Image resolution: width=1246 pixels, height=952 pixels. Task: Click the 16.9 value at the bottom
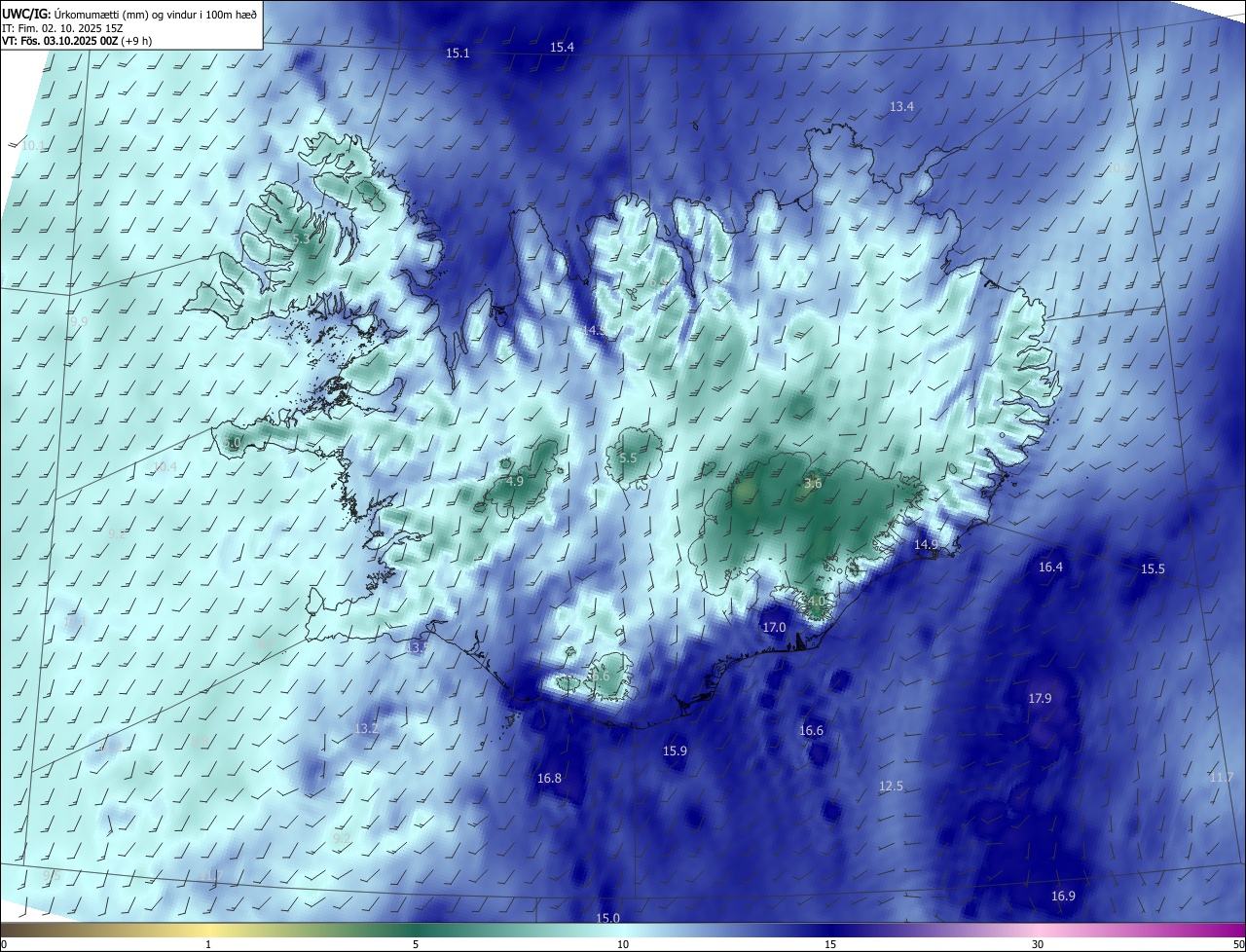pyautogui.click(x=1063, y=897)
